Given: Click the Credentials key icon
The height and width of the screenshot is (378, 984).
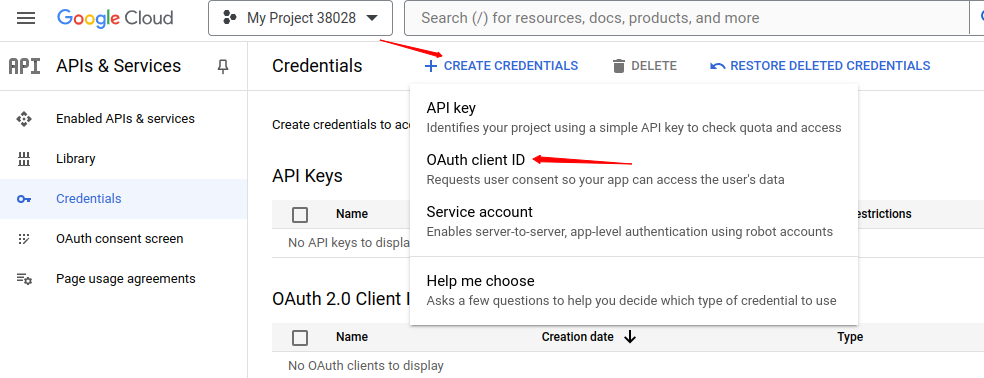Looking at the screenshot, I should [24, 199].
